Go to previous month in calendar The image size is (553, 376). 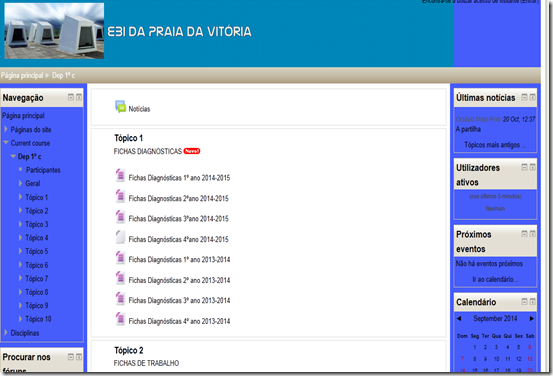point(459,319)
